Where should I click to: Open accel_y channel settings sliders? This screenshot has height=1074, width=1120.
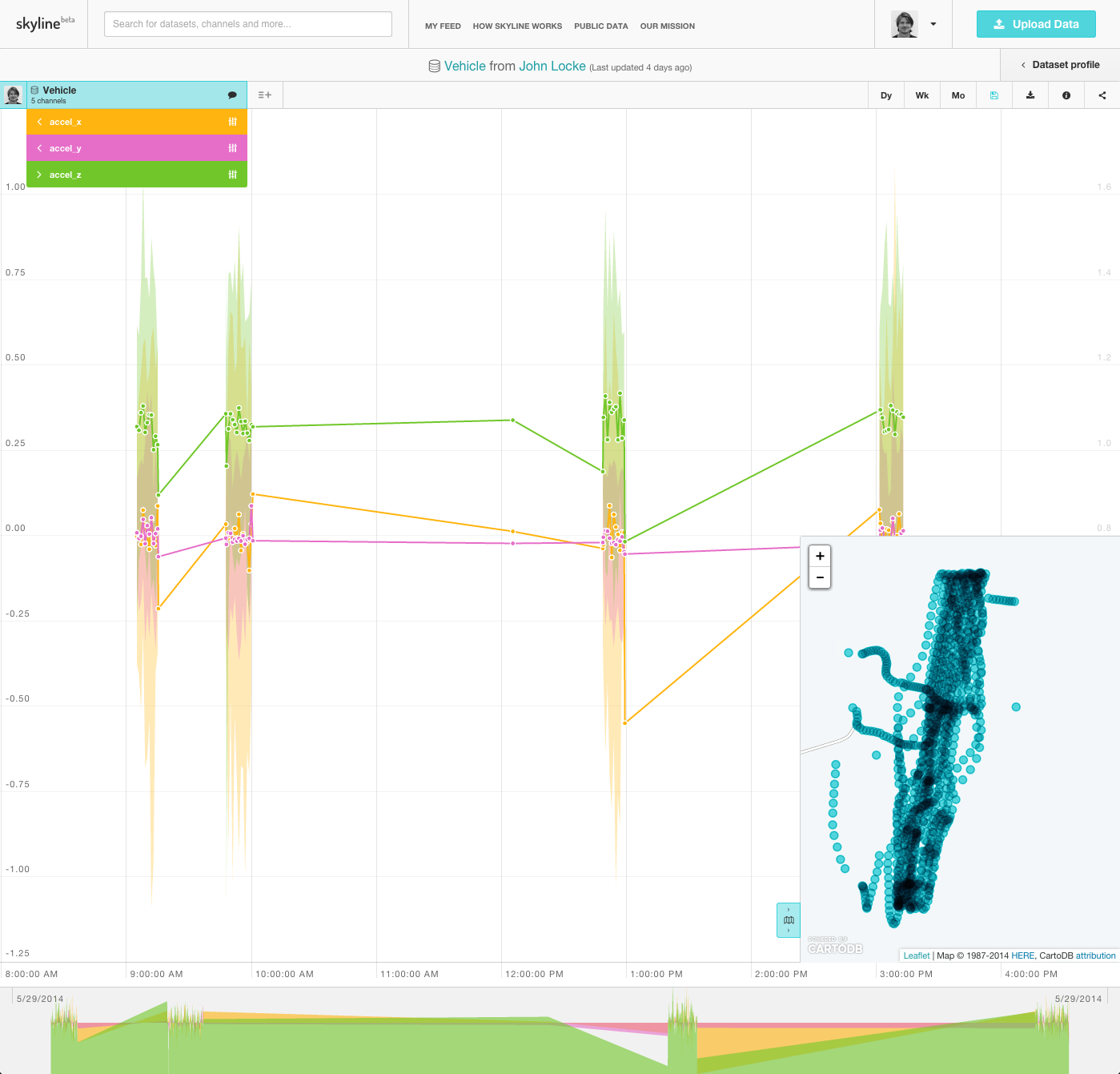tap(232, 148)
